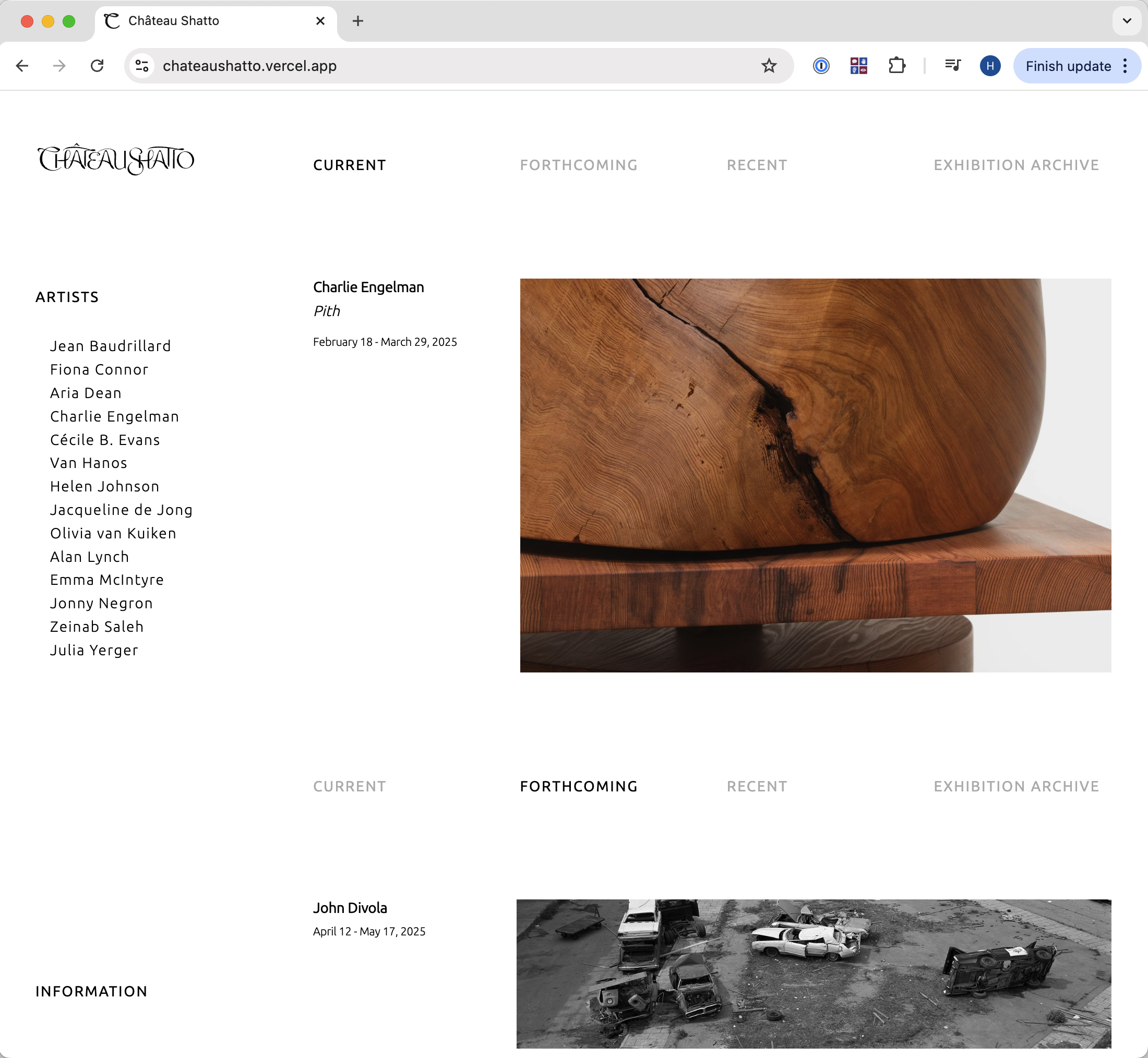Screen dimensions: 1148x1058
Task: Select the top CURRENT nav item
Action: tap(349, 165)
